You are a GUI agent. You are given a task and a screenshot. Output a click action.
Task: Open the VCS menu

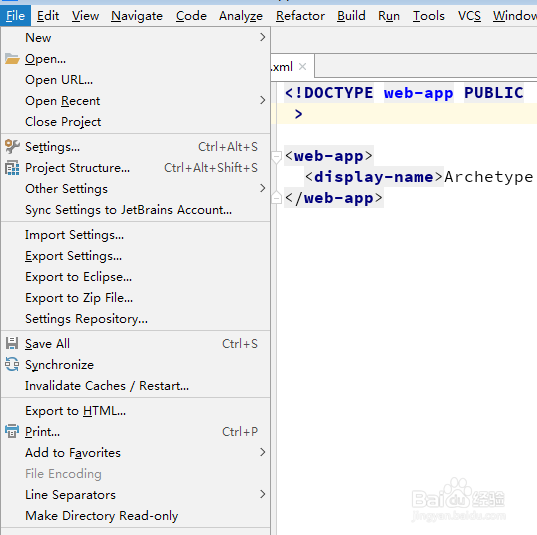tap(469, 16)
